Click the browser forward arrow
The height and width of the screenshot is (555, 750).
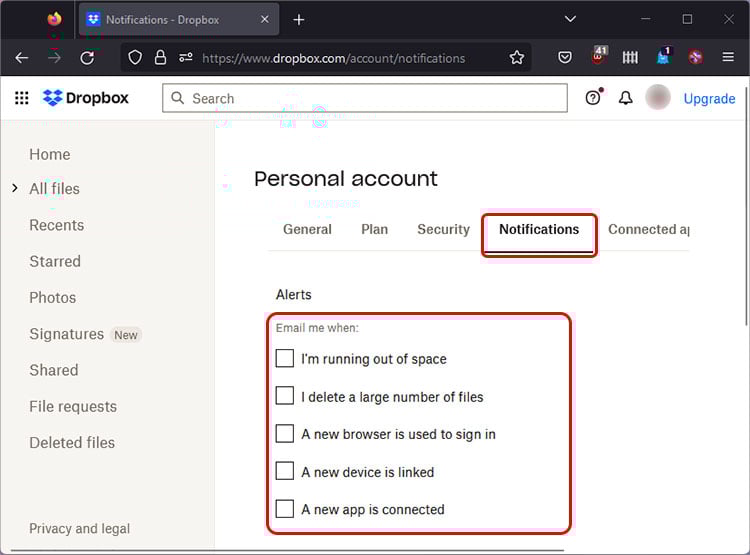point(55,58)
